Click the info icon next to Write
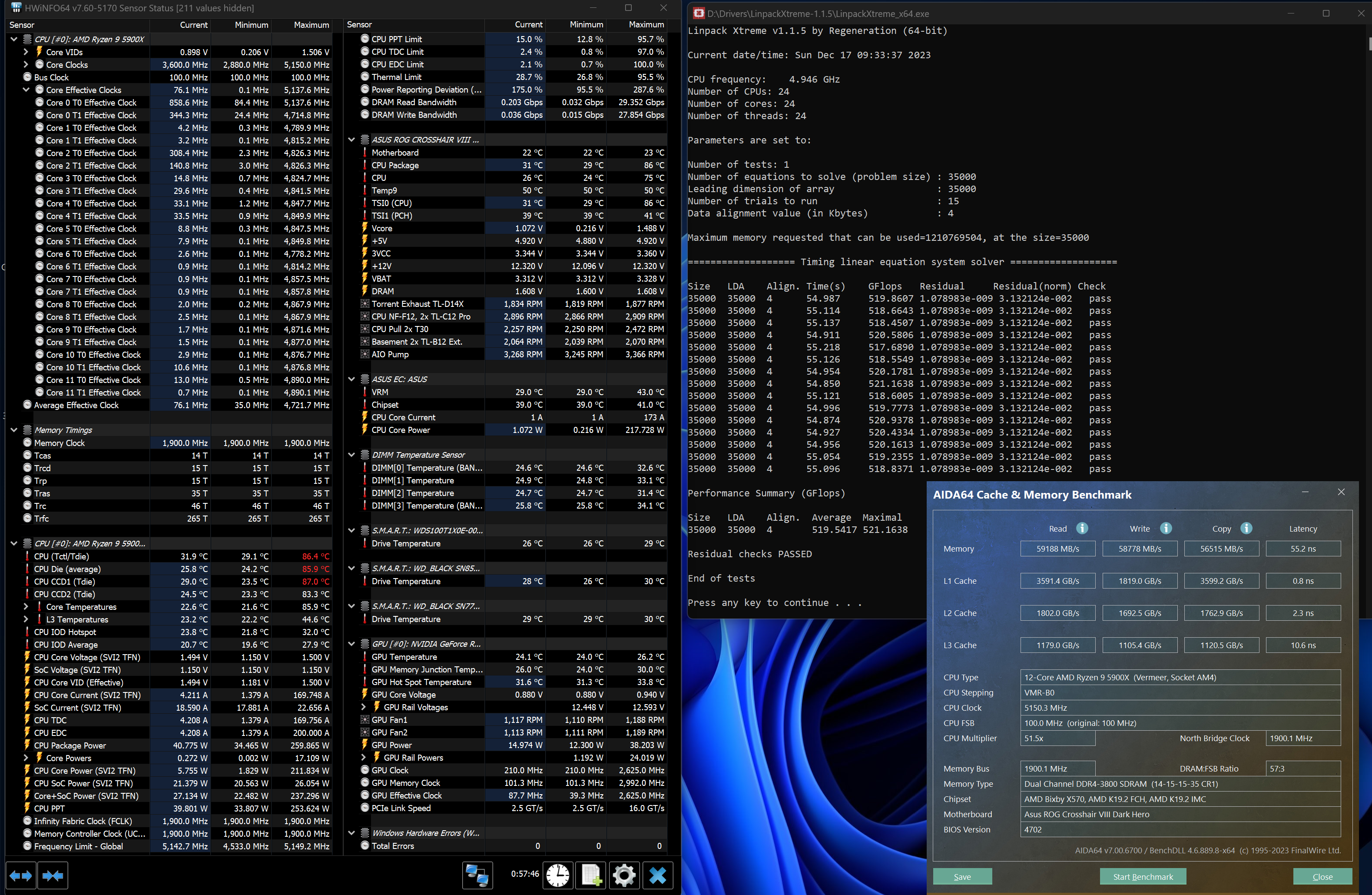Image resolution: width=1372 pixels, height=895 pixels. [x=1166, y=528]
